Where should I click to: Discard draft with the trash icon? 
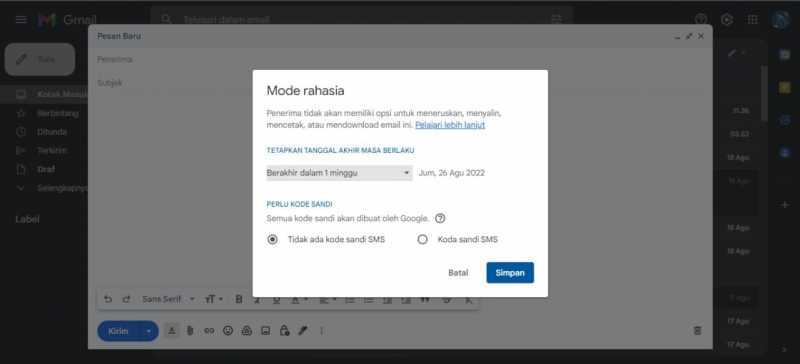tap(697, 331)
